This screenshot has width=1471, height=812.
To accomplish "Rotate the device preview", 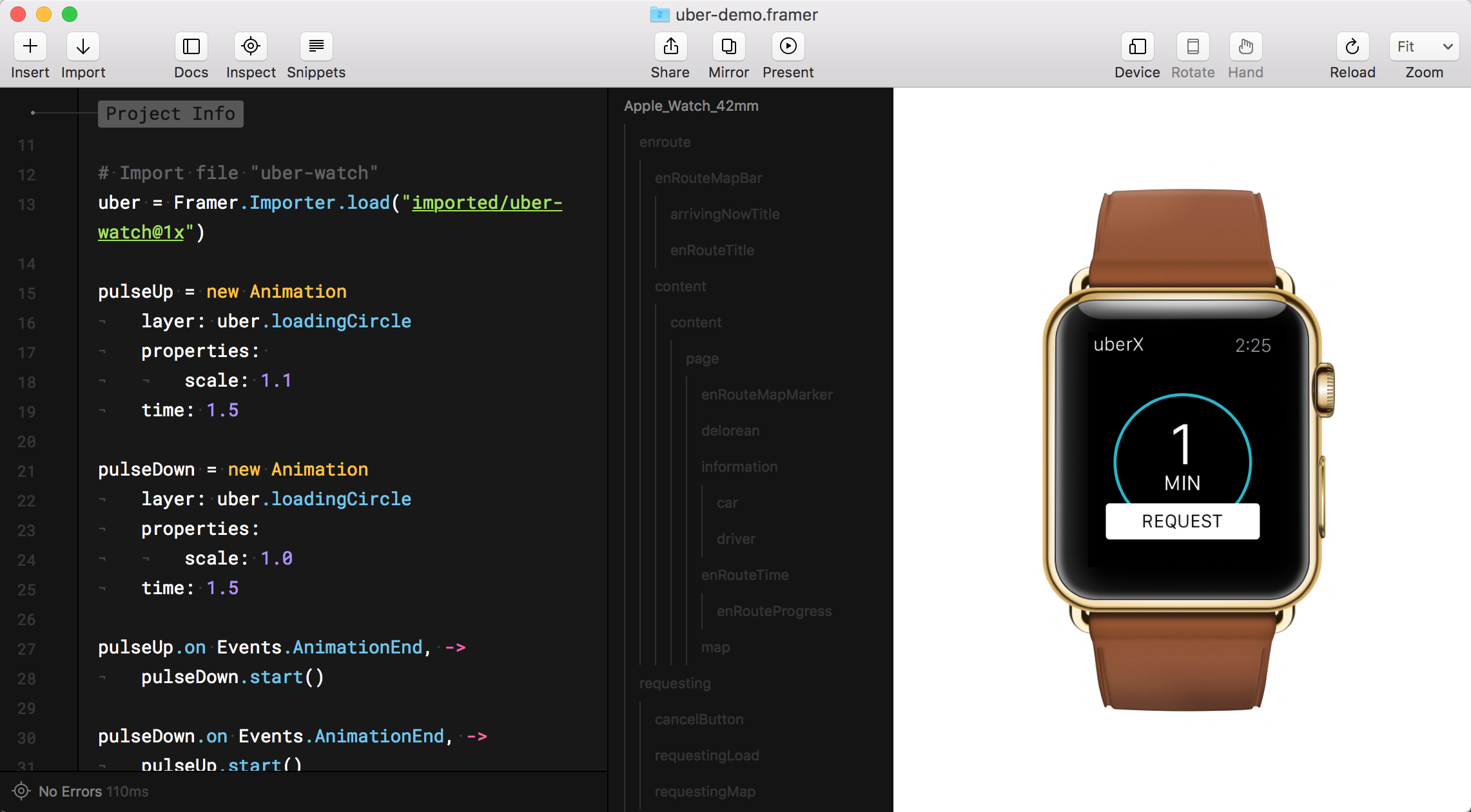I will [x=1193, y=46].
